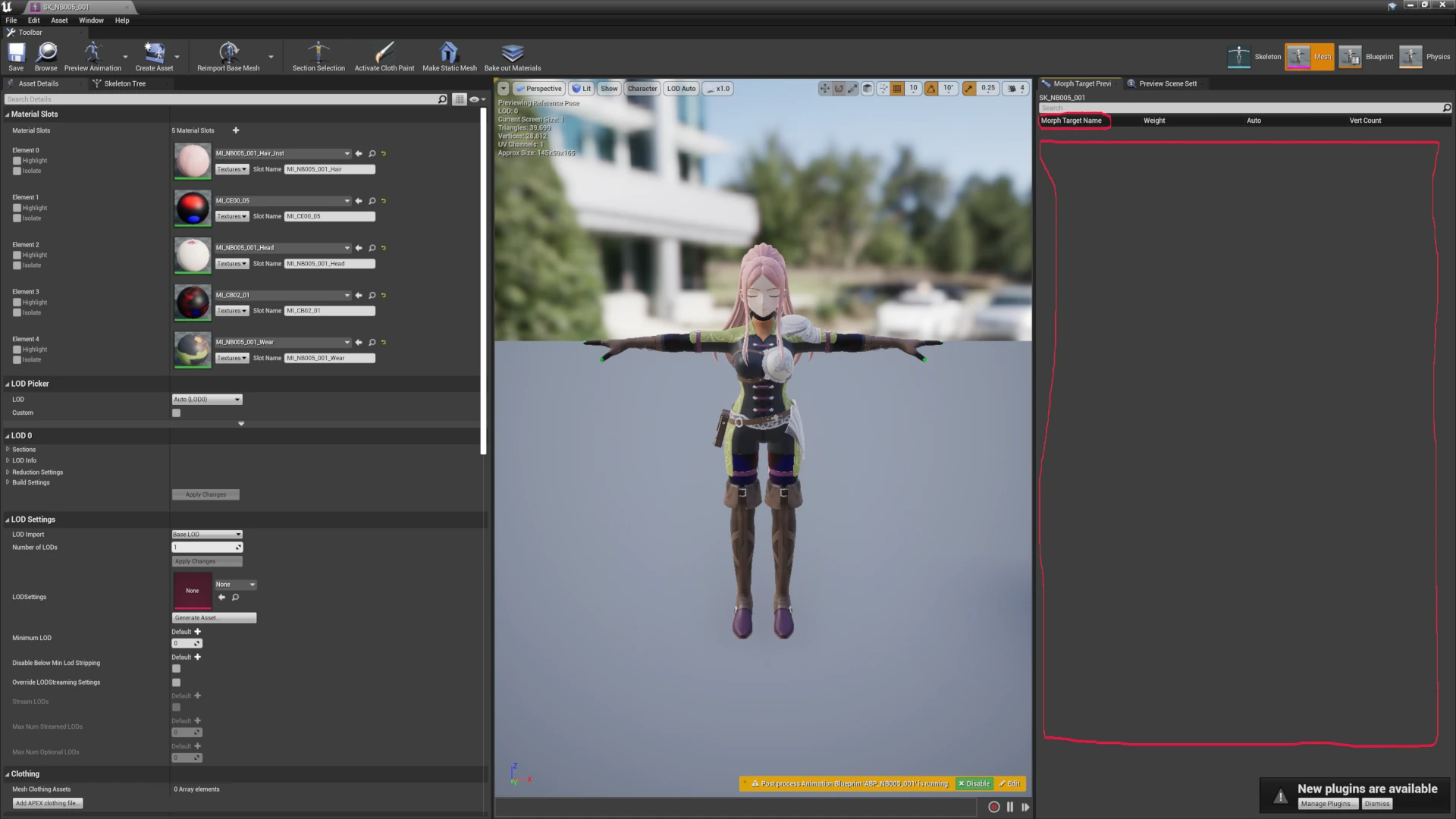Toggle Highlight for Element 0
Screen dimensions: 1456x819
pos(17,161)
